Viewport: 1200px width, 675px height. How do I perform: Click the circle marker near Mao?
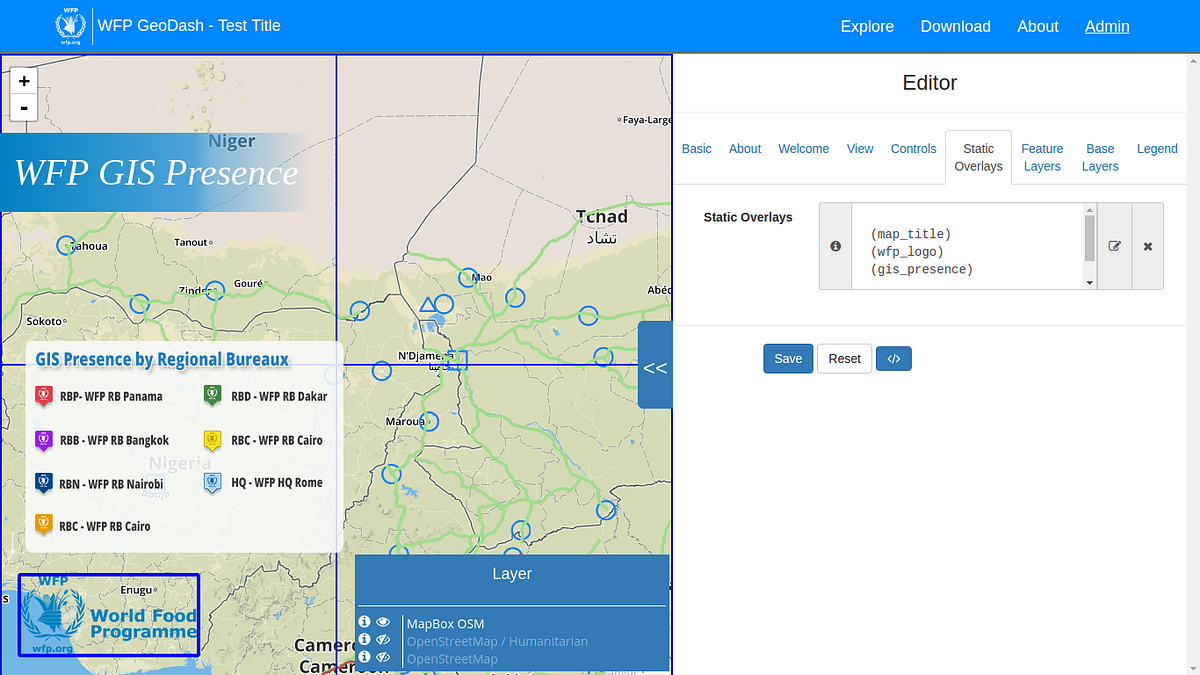pyautogui.click(x=468, y=277)
